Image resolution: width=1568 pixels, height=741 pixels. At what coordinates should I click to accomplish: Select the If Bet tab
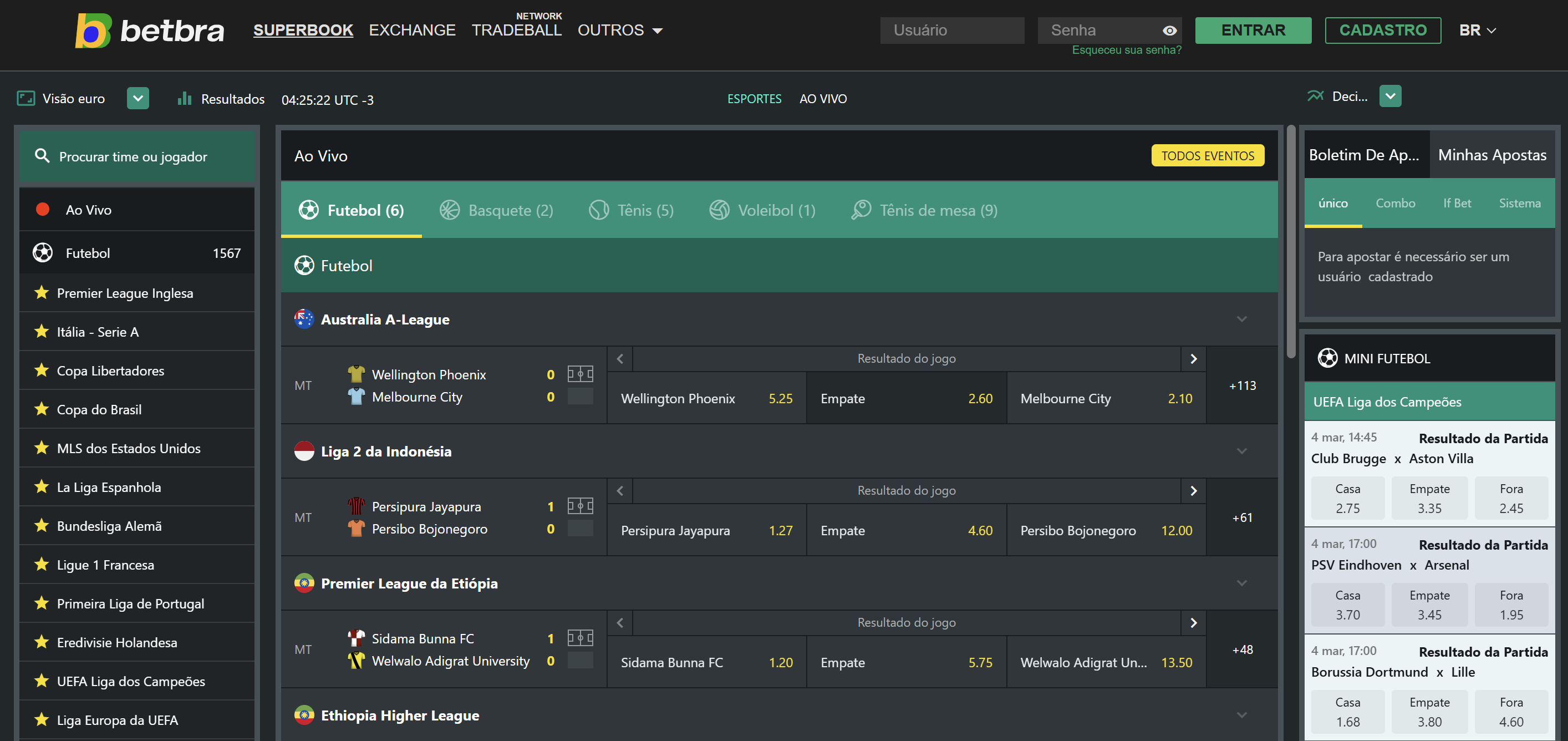1457,203
